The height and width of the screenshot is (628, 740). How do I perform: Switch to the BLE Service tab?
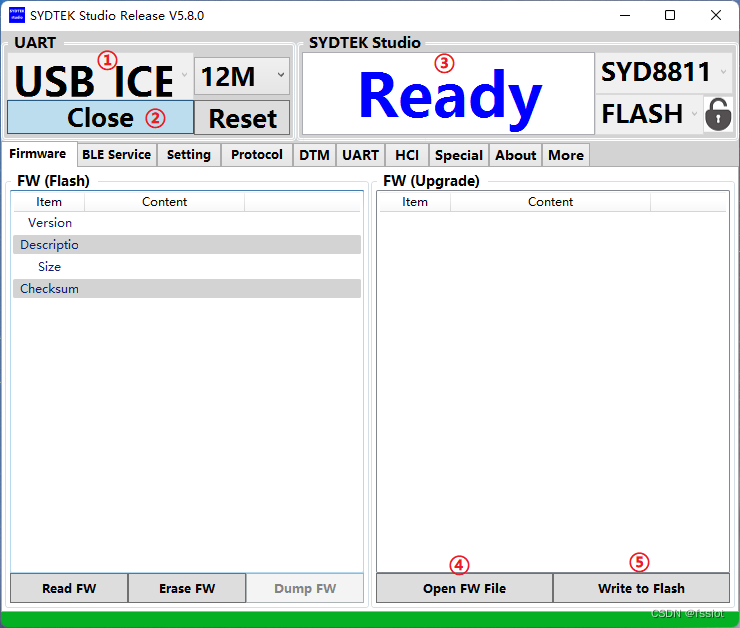117,155
